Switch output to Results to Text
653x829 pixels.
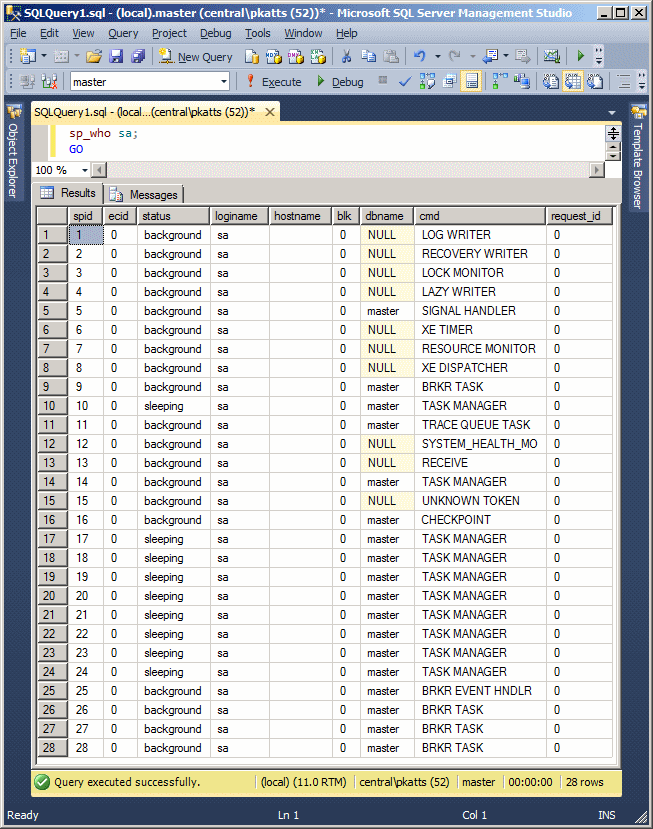(x=550, y=82)
